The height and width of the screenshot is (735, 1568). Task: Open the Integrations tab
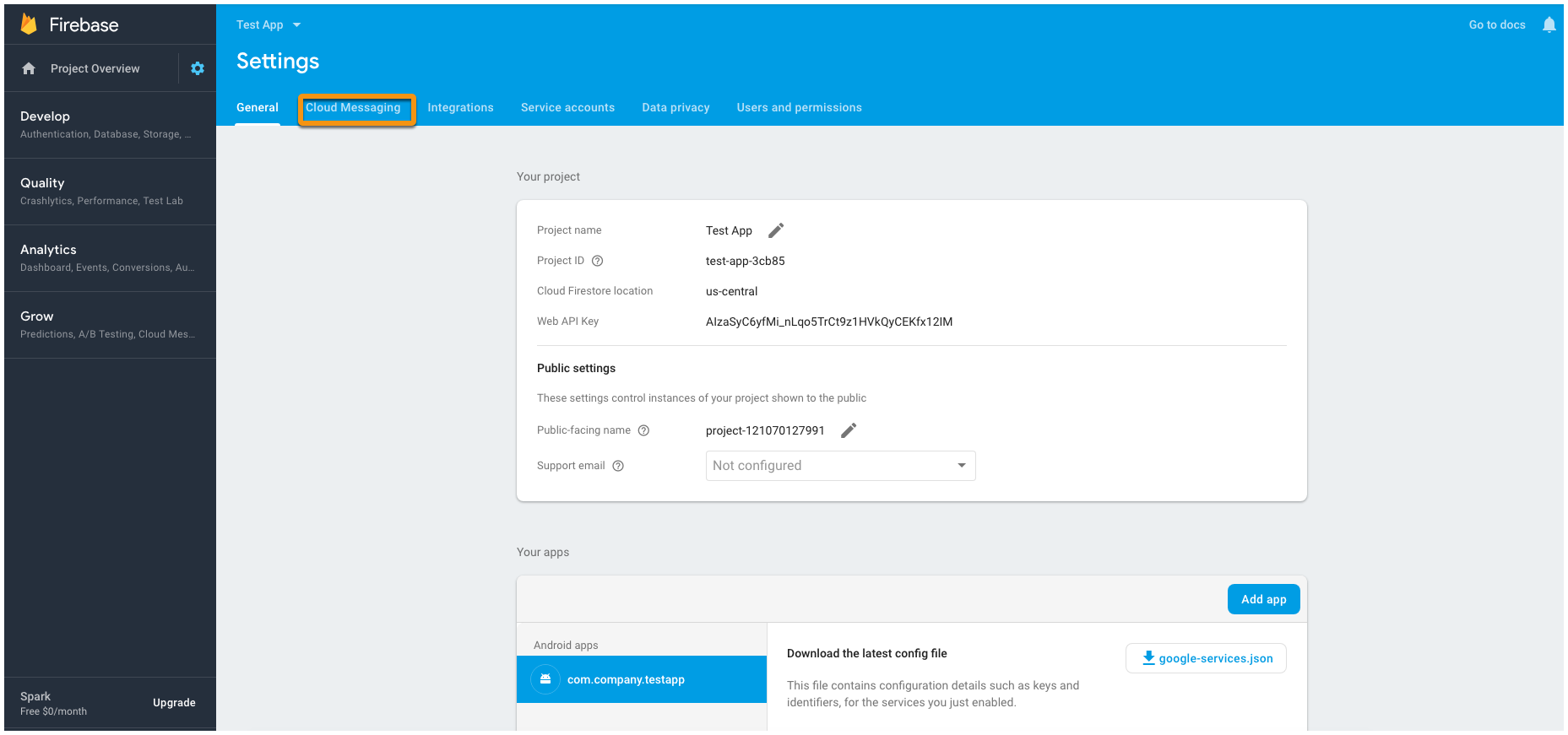[460, 107]
